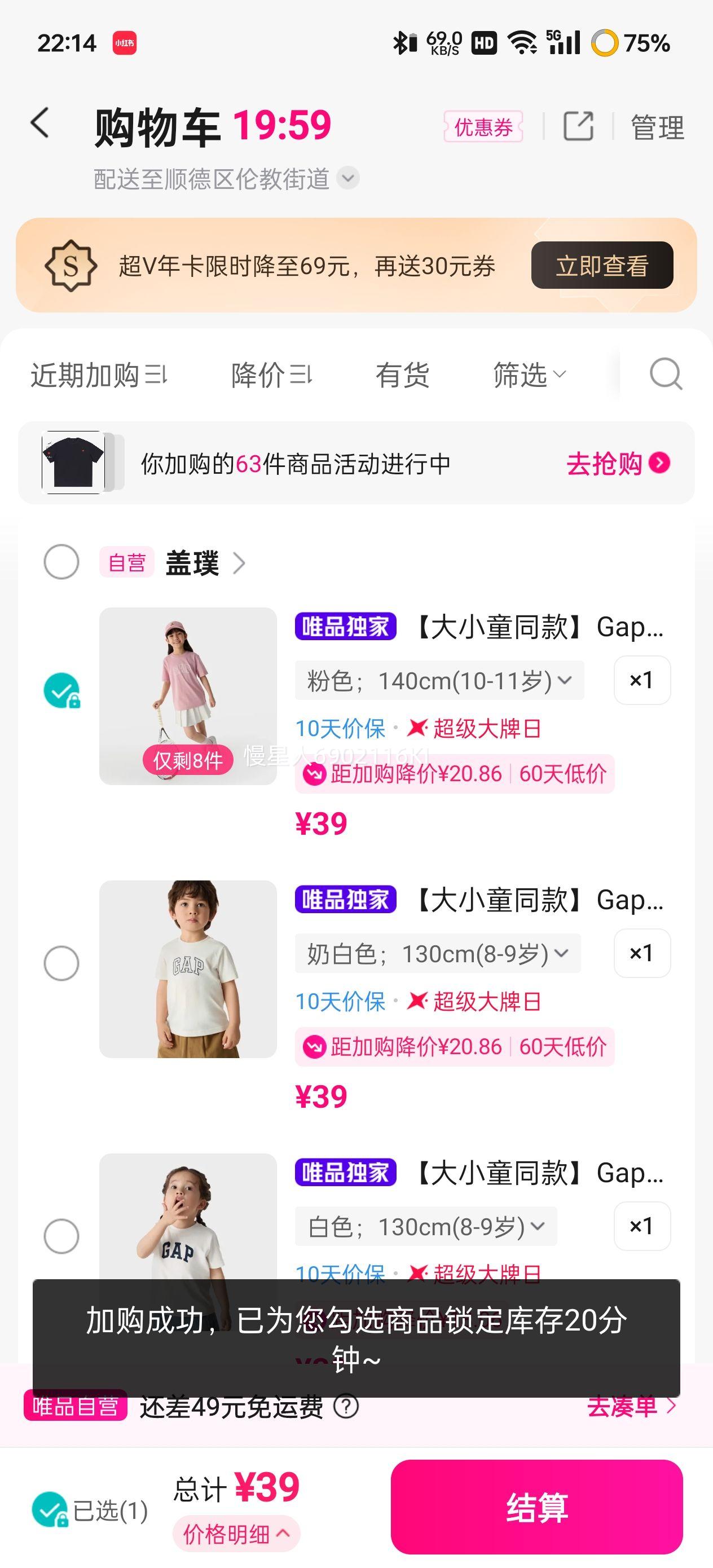Tap the 结算 checkout button
Image resolution: width=713 pixels, height=1568 pixels.
click(536, 1507)
